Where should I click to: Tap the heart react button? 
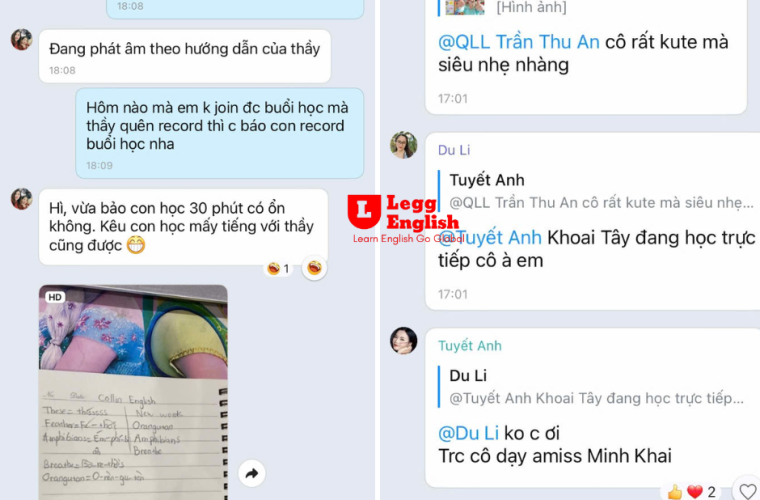tap(746, 490)
